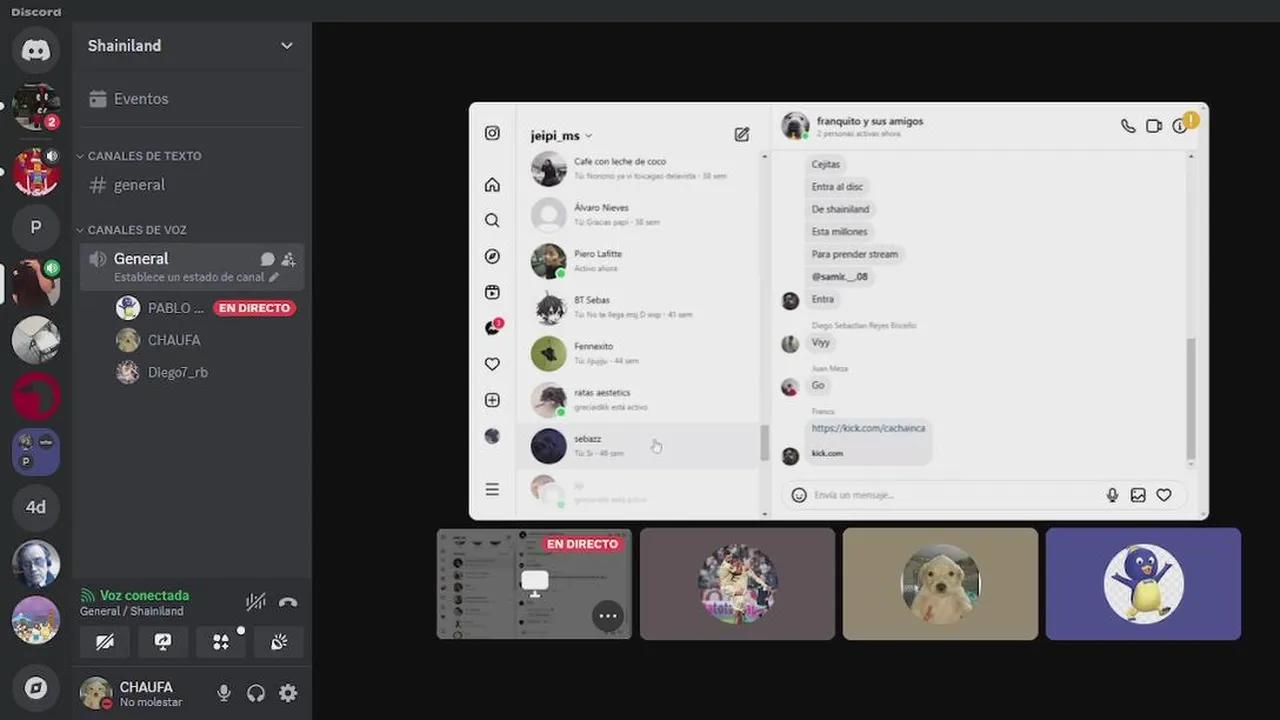Open the soundboard

click(x=279, y=642)
